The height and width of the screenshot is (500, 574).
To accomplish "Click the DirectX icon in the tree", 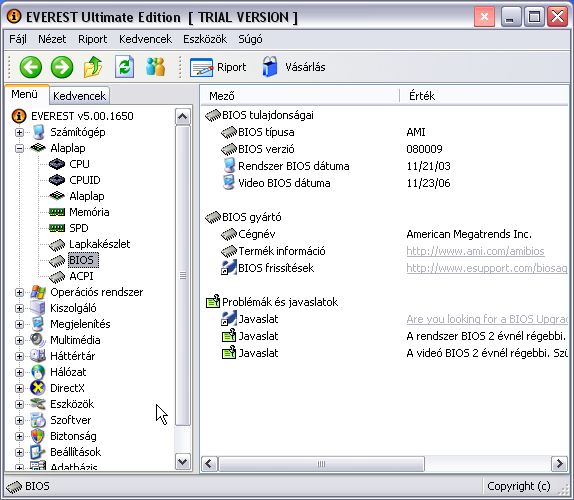I will (x=38, y=388).
